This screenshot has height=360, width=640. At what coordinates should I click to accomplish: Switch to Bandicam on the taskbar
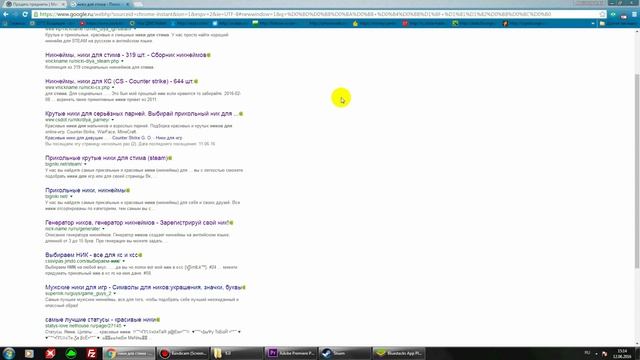click(x=183, y=353)
